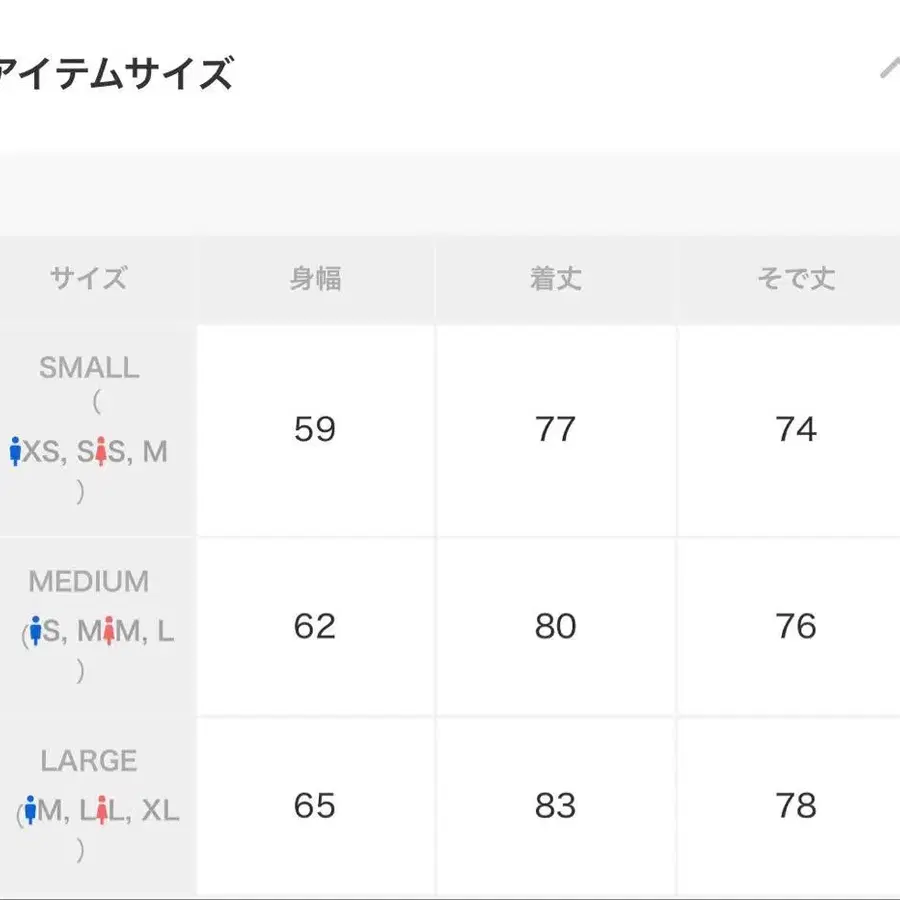Select the blue male figure beside MEDIUM
Image resolution: width=900 pixels, height=900 pixels.
tap(35, 630)
